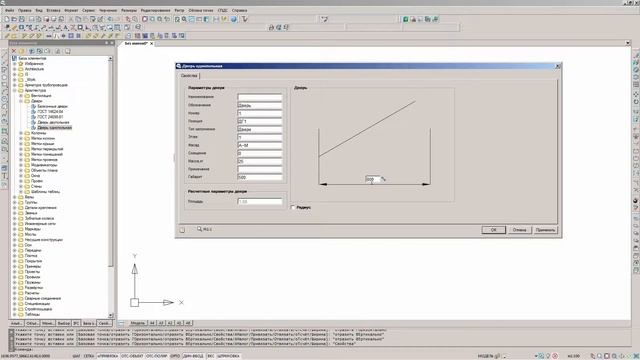Select the Свойства tab in the dialog
This screenshot has width=640, height=360.
(189, 76)
